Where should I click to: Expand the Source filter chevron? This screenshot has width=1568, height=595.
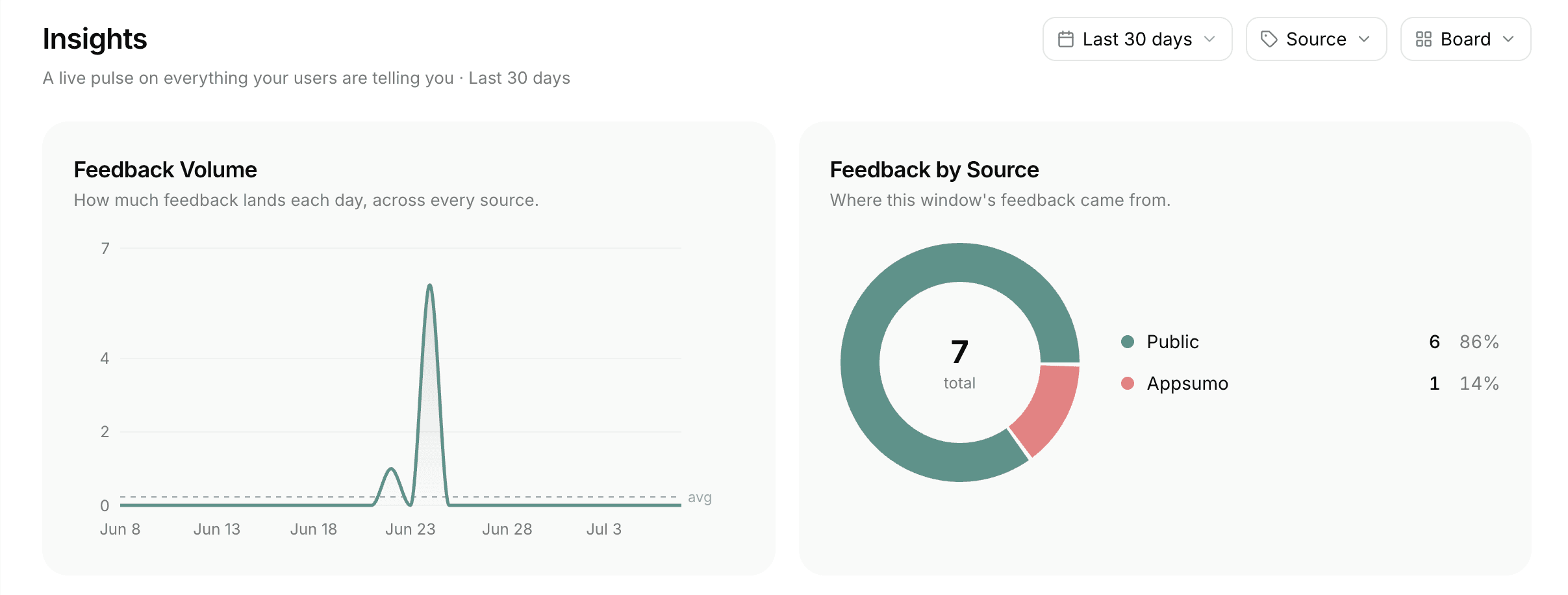[1364, 40]
